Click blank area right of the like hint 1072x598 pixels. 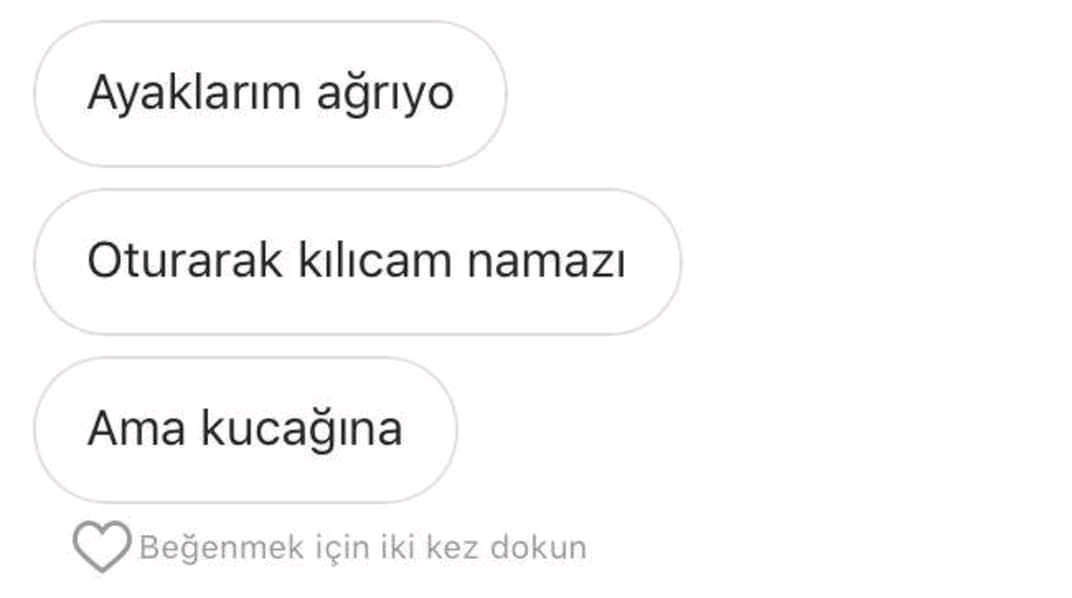click(827, 547)
